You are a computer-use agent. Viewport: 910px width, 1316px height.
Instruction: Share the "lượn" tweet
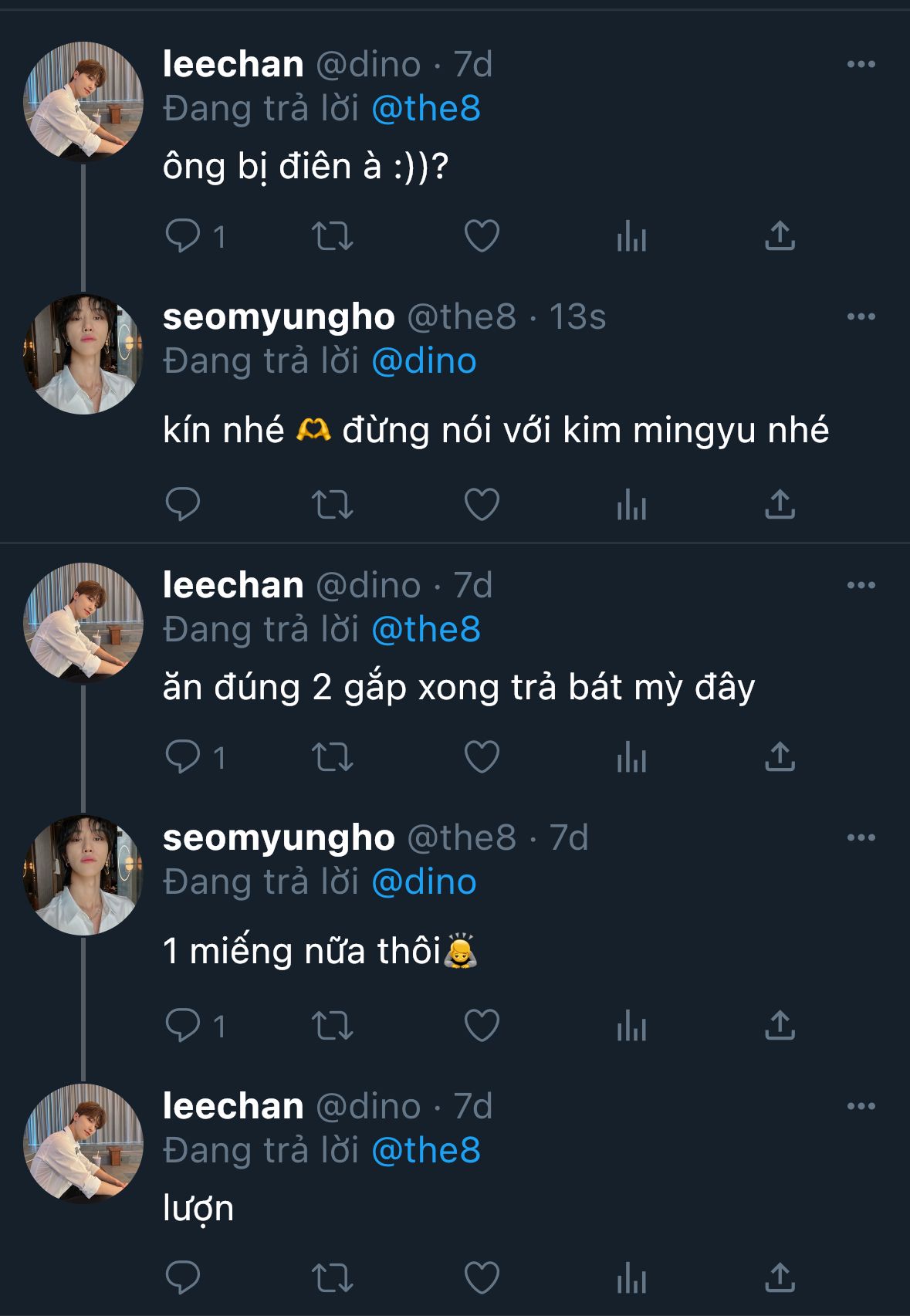[780, 1277]
